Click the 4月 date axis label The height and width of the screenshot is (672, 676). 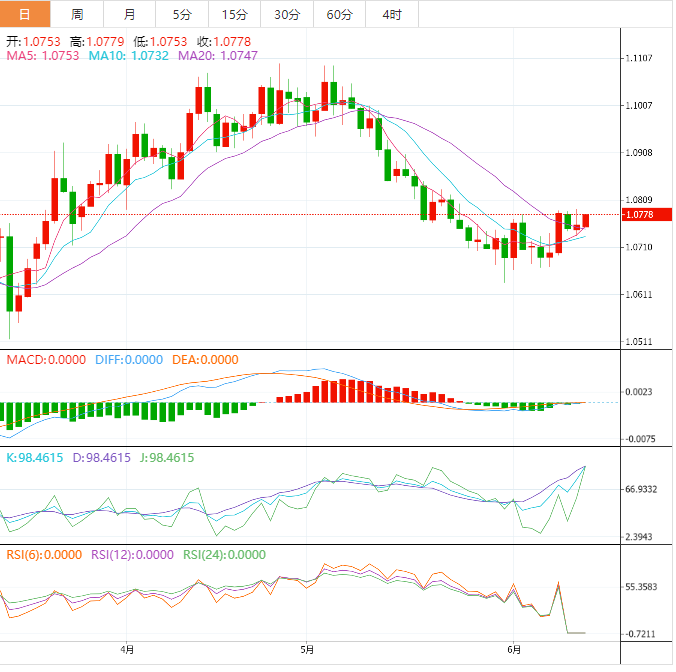127,650
